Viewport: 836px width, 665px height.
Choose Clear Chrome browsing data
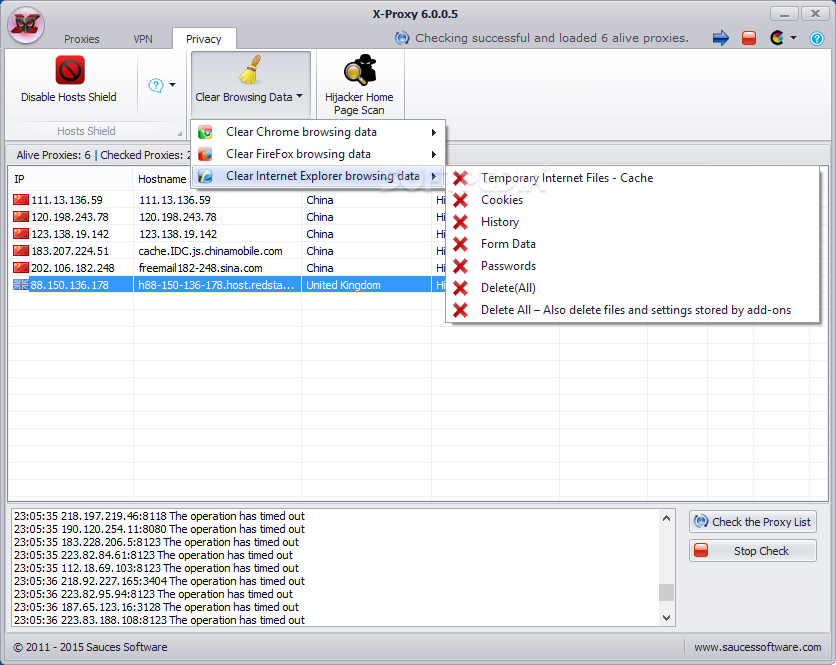click(318, 132)
